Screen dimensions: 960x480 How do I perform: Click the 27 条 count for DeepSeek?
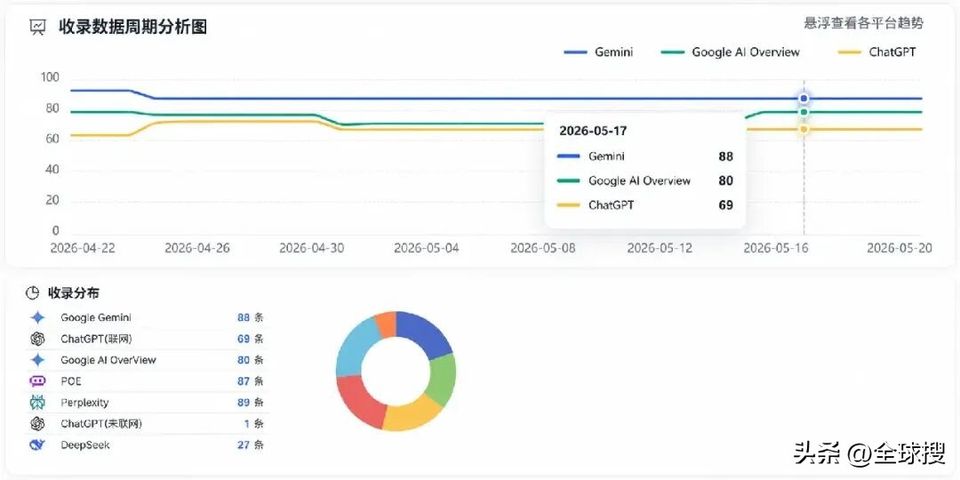click(x=250, y=445)
